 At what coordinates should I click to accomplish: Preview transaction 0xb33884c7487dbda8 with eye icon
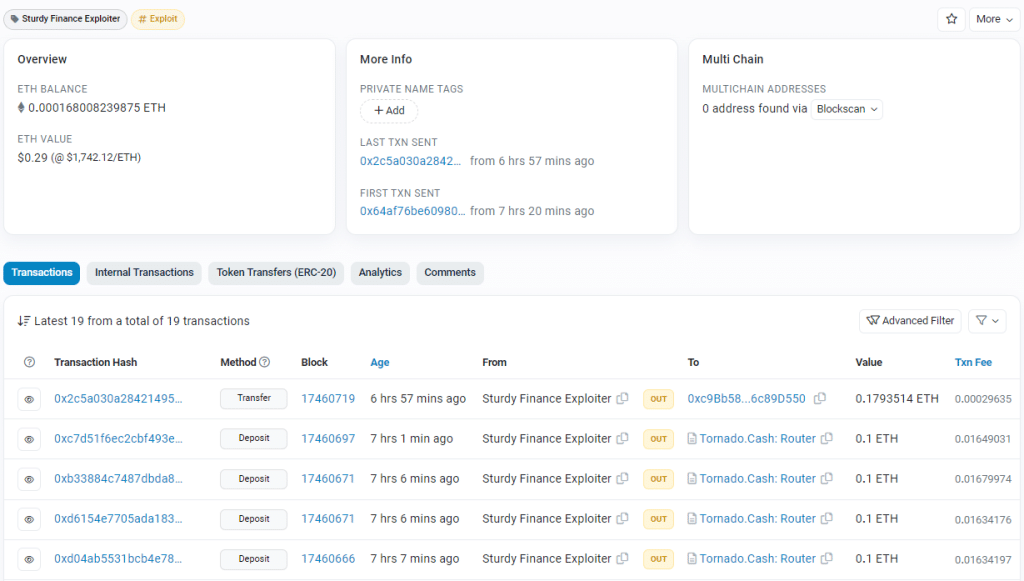click(x=29, y=479)
